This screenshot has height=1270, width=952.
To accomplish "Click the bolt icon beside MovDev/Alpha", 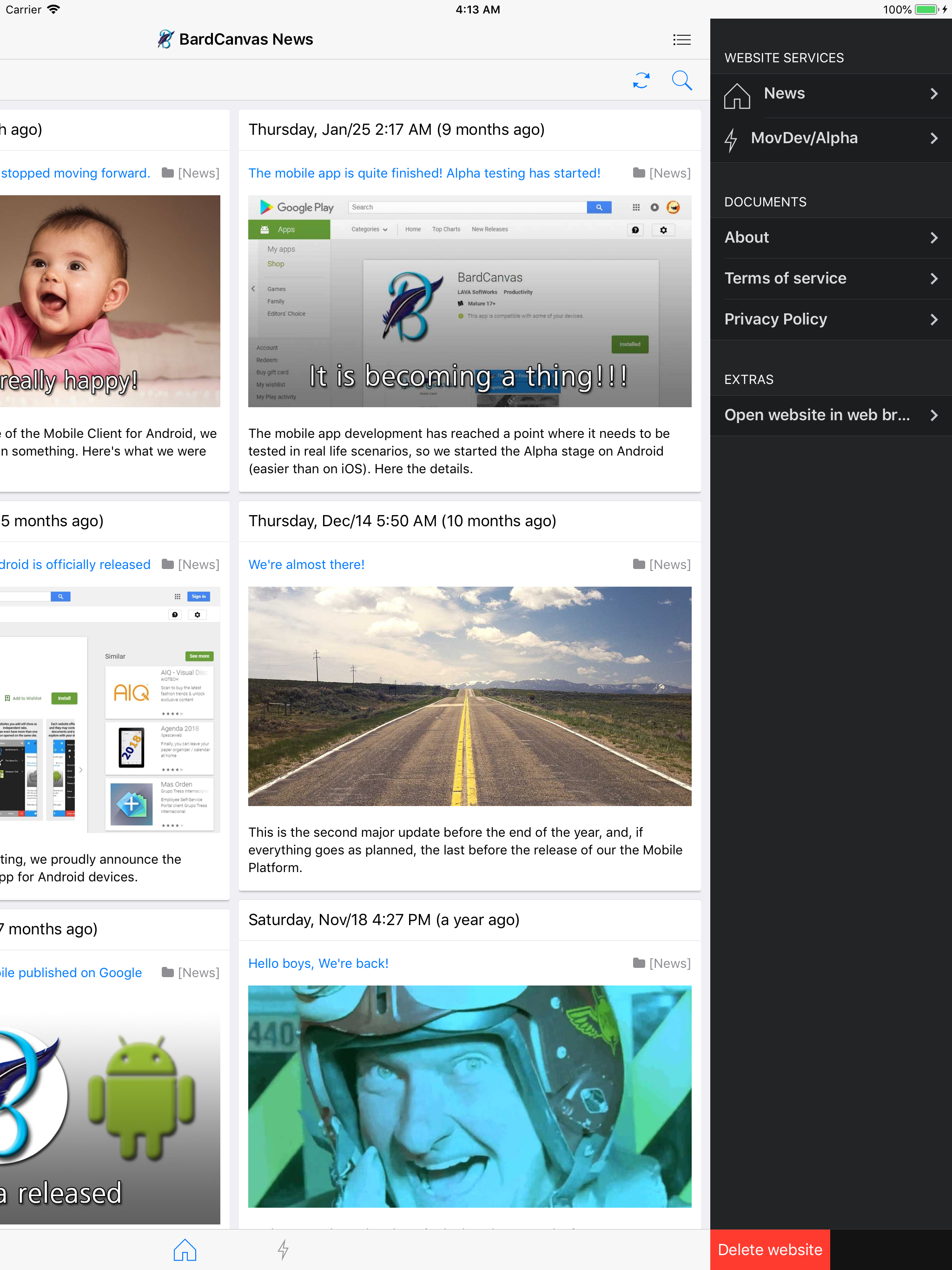I will pos(730,139).
